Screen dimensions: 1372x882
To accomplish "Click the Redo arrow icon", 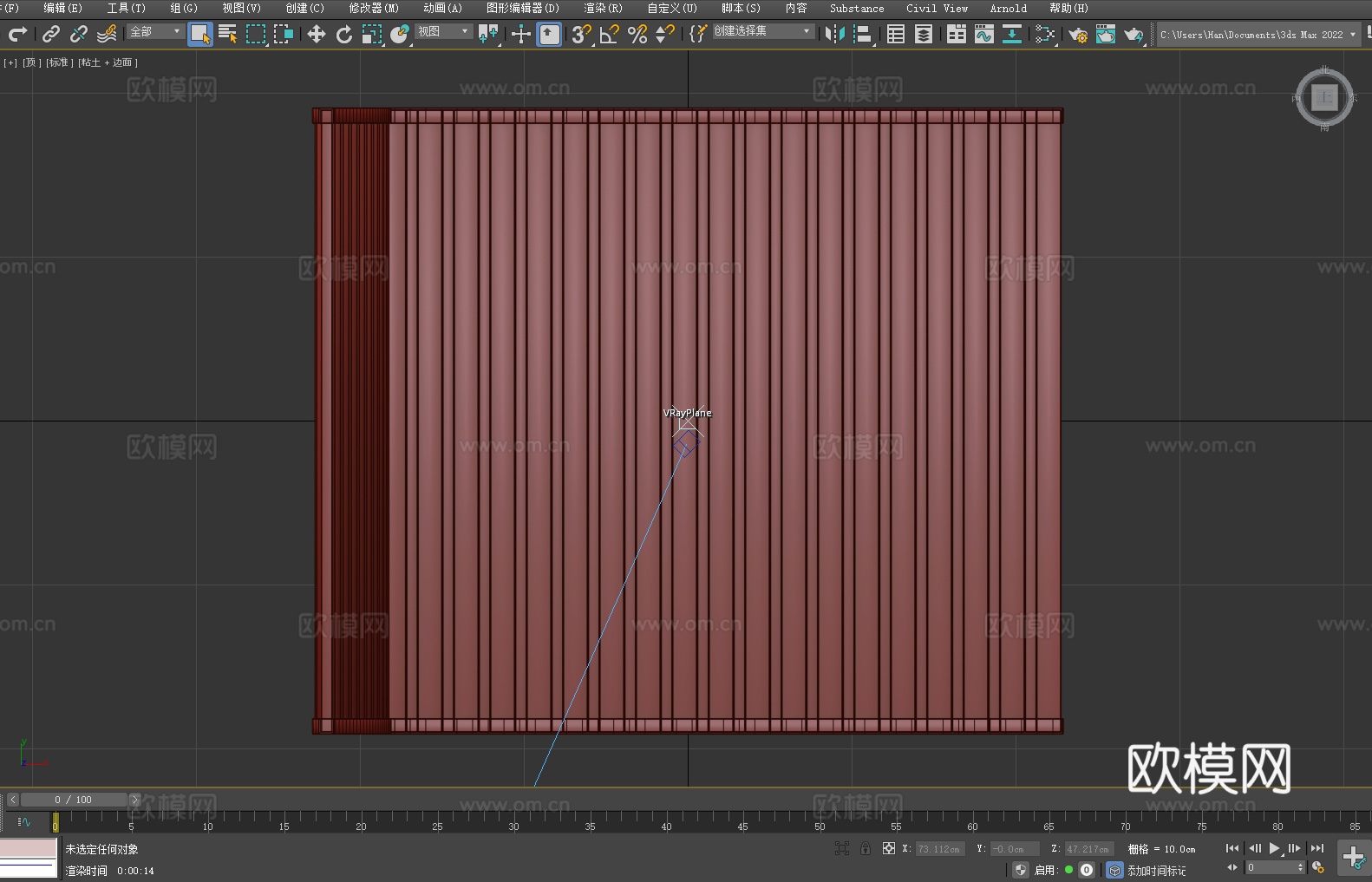I will point(17,34).
